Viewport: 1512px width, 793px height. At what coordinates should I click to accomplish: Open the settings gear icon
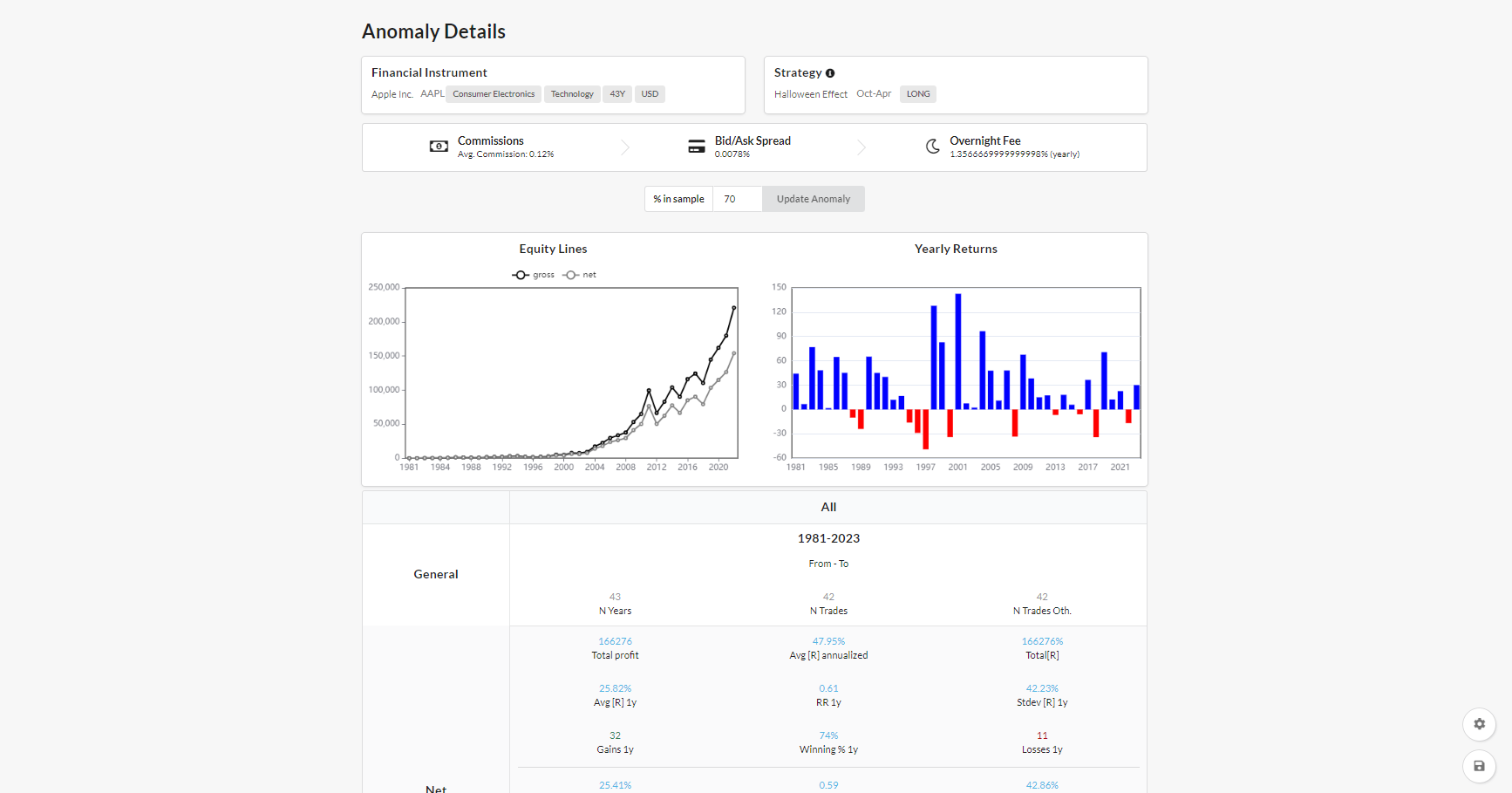tap(1479, 724)
